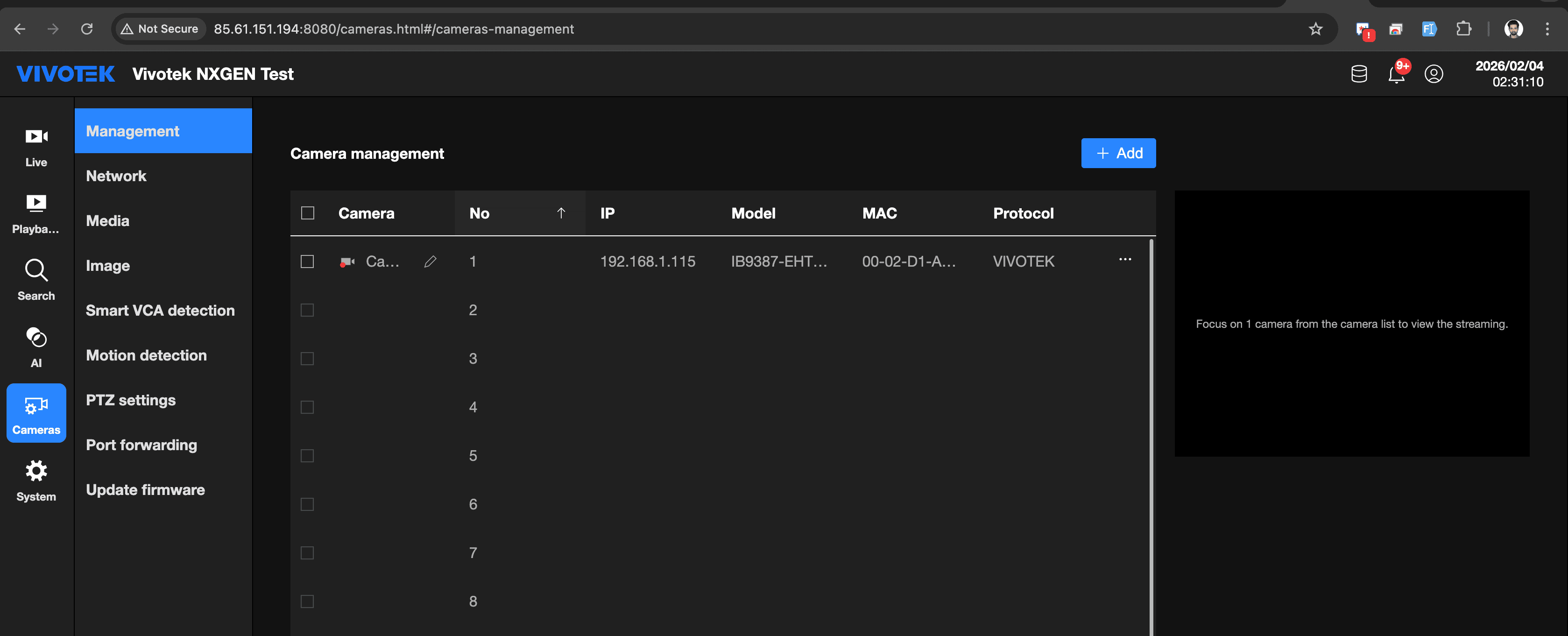Open the Chrome three-dot browser menu

pyautogui.click(x=1547, y=29)
